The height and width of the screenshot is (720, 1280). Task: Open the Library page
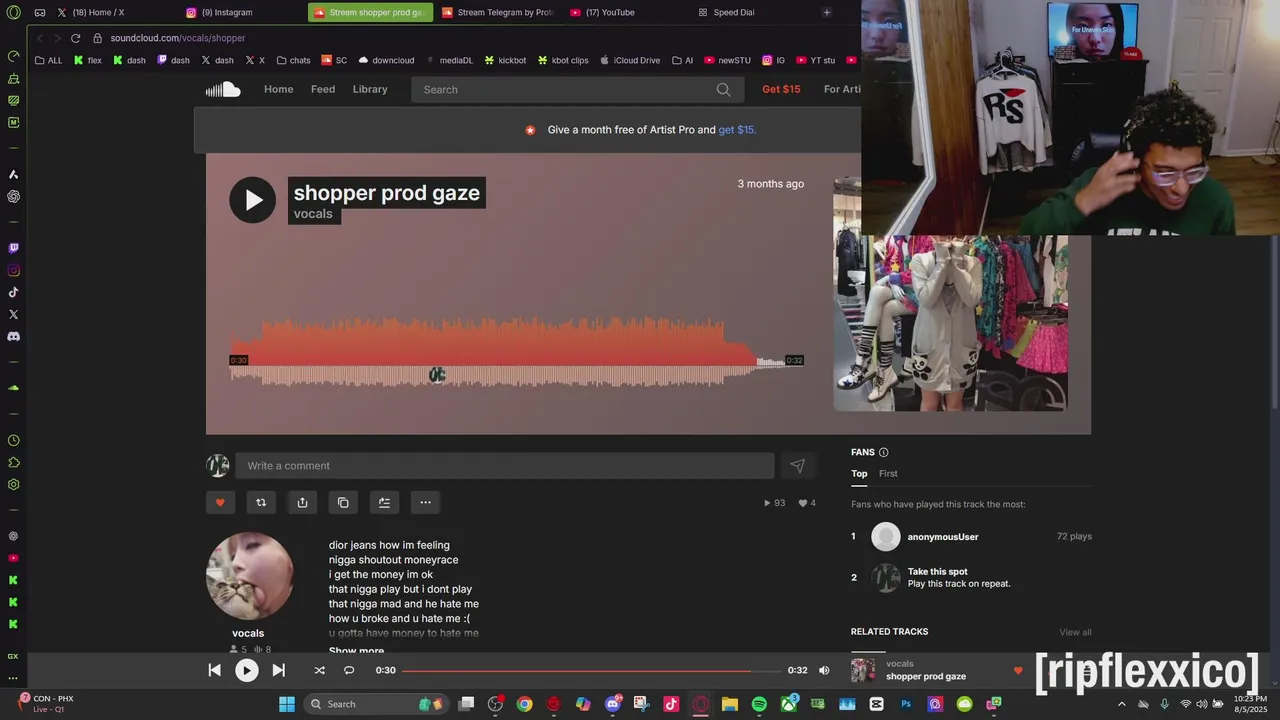[370, 89]
